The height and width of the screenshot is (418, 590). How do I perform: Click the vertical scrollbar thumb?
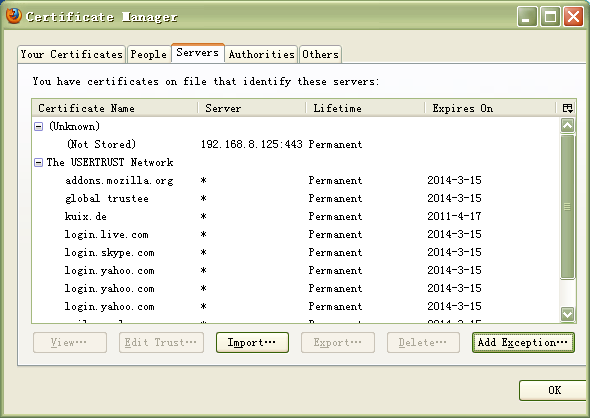567,207
